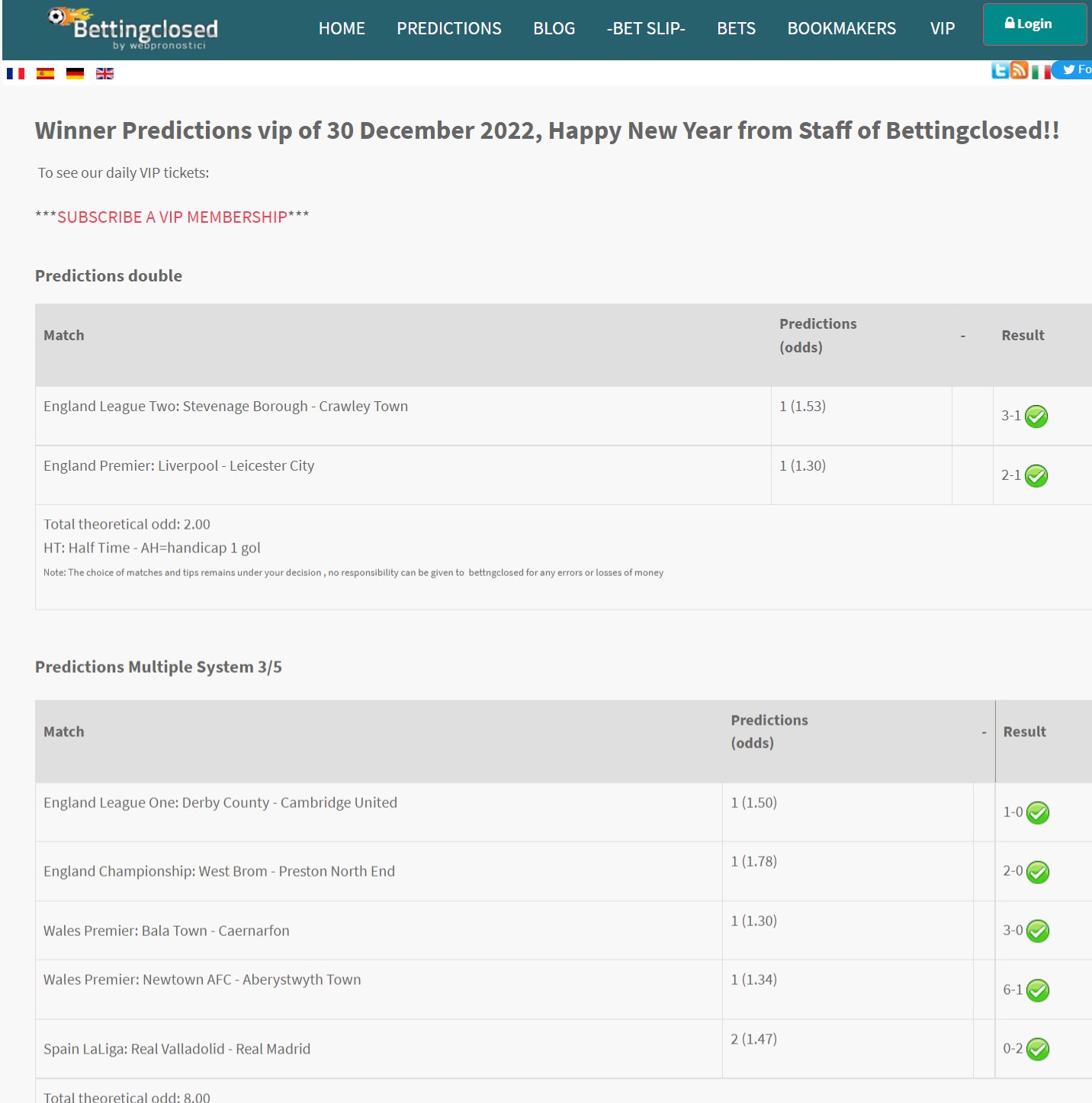Click the 'Total theoretical odd: 2.00' text
This screenshot has width=1092, height=1103.
point(127,524)
